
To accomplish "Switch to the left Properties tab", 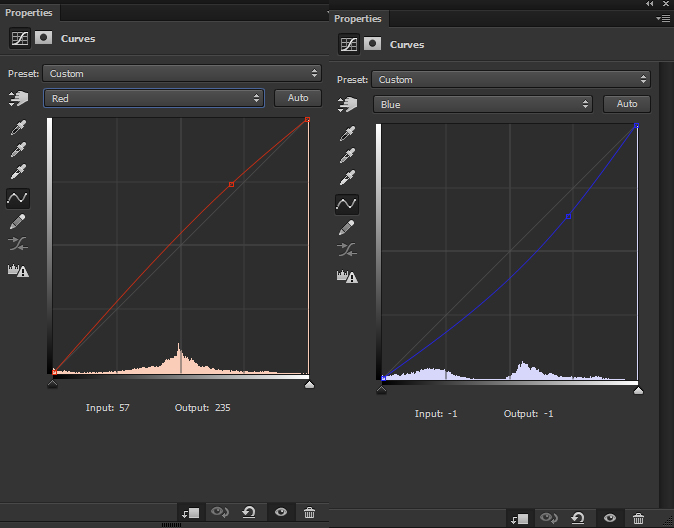I will click(29, 13).
